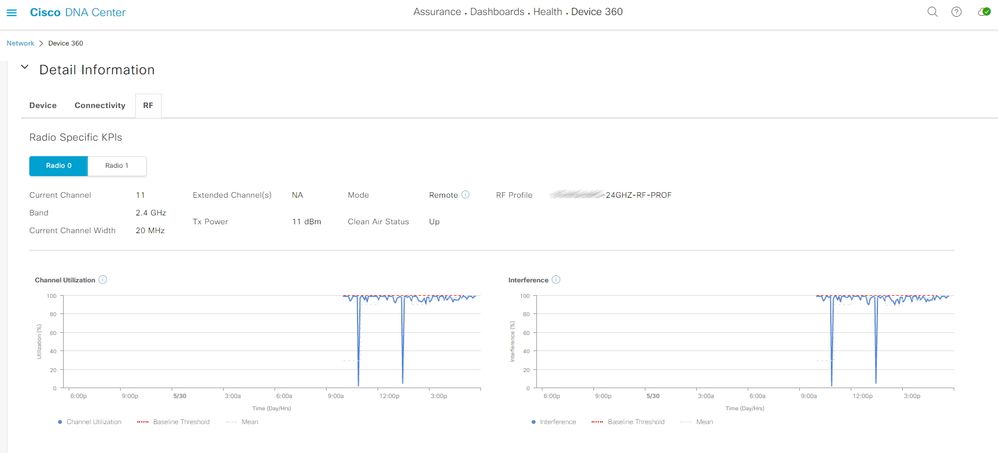The height and width of the screenshot is (453, 998).
Task: Click the Interference info icon
Action: [x=556, y=279]
